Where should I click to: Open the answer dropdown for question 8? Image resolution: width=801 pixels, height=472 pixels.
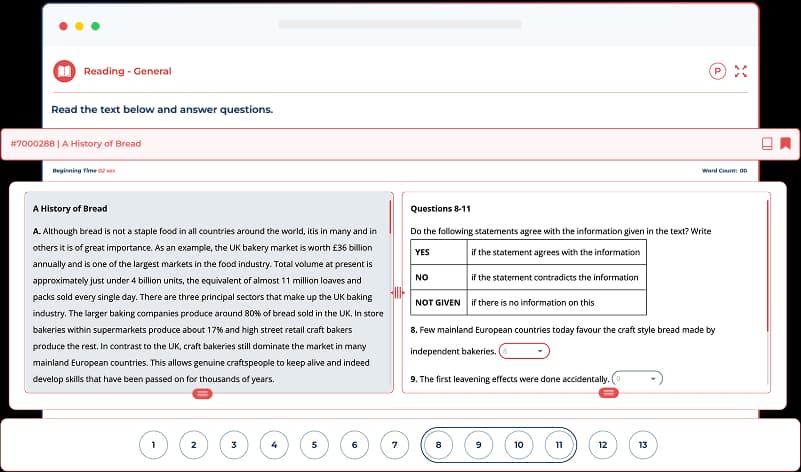pos(524,351)
